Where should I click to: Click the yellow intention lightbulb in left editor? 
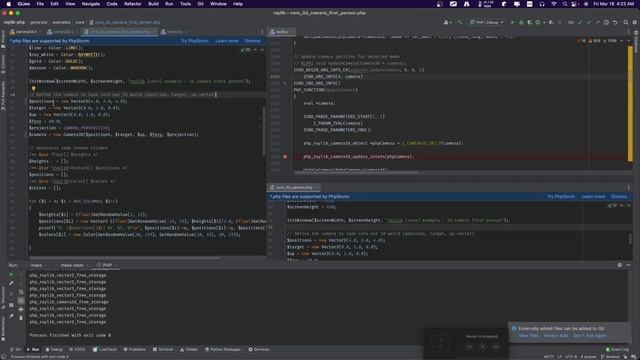33,88
